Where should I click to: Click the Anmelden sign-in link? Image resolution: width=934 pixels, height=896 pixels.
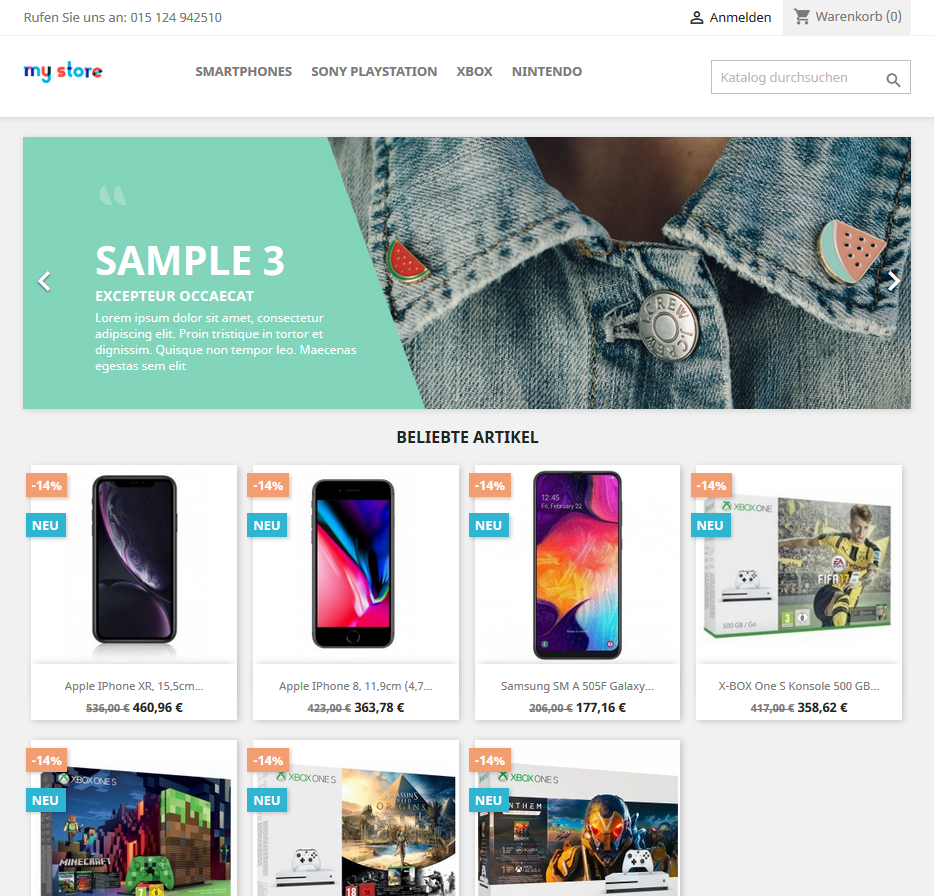point(740,18)
